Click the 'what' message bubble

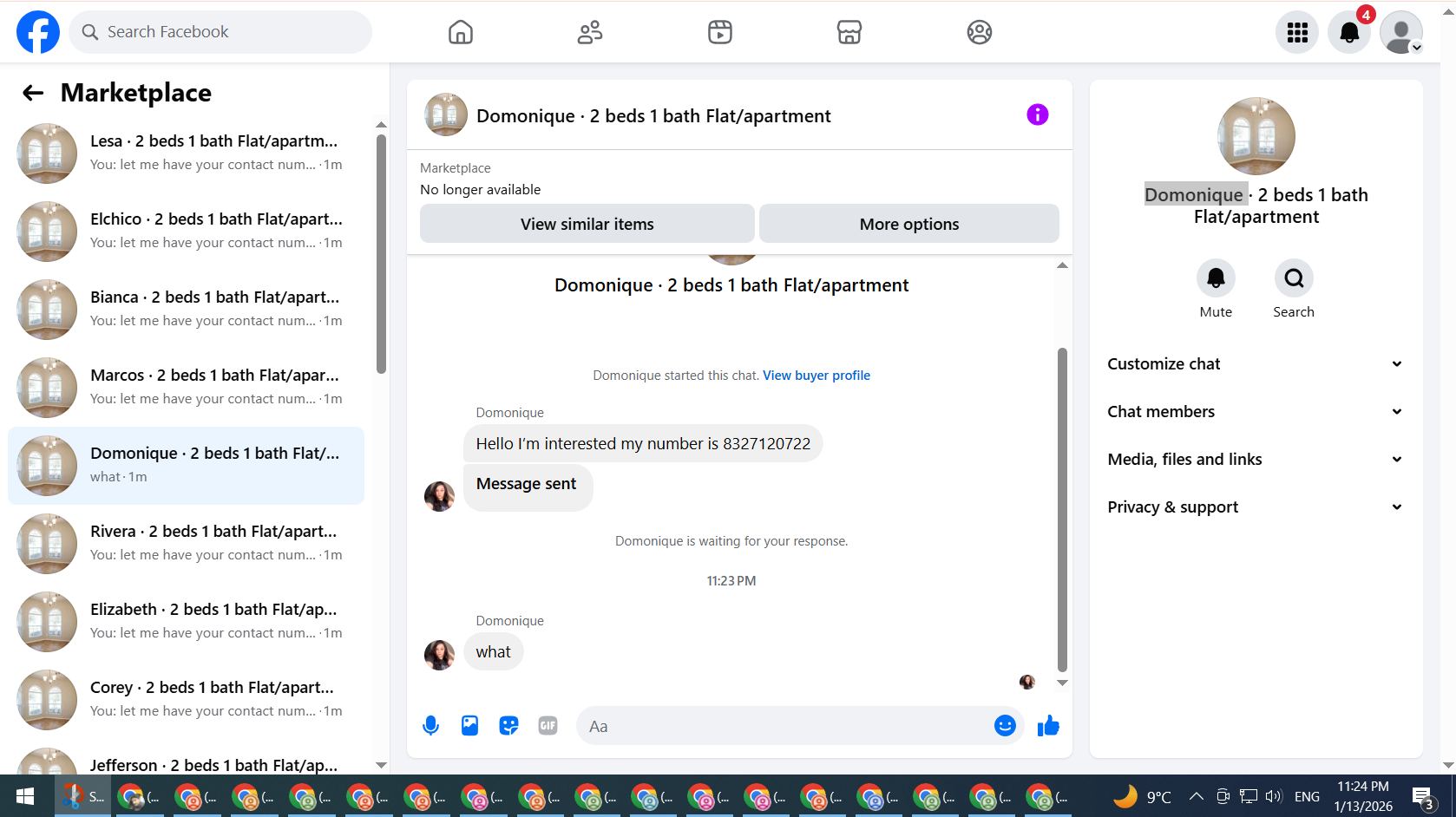coord(494,652)
